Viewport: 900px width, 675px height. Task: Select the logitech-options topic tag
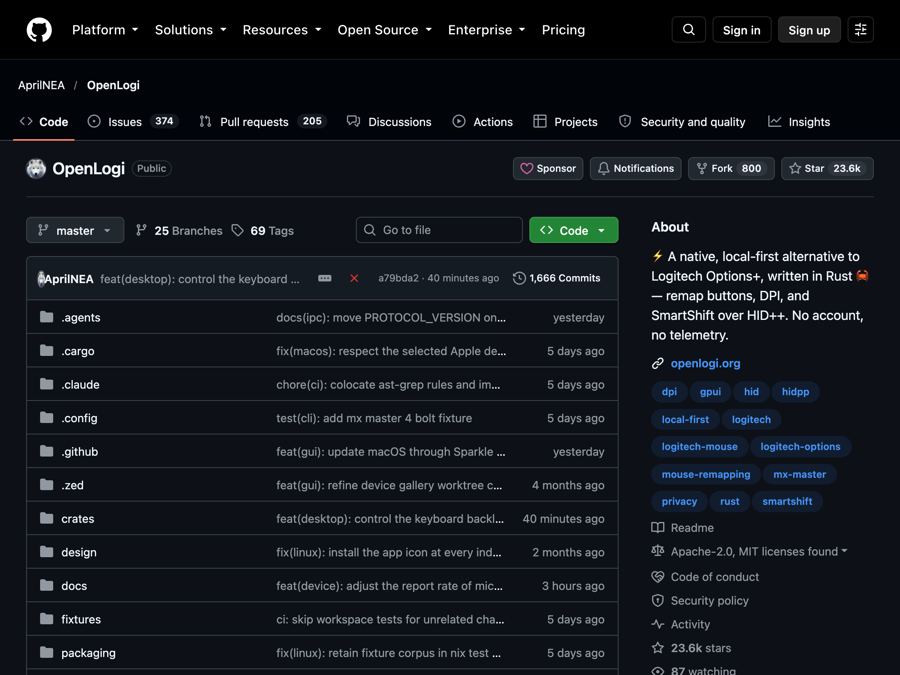pos(800,447)
